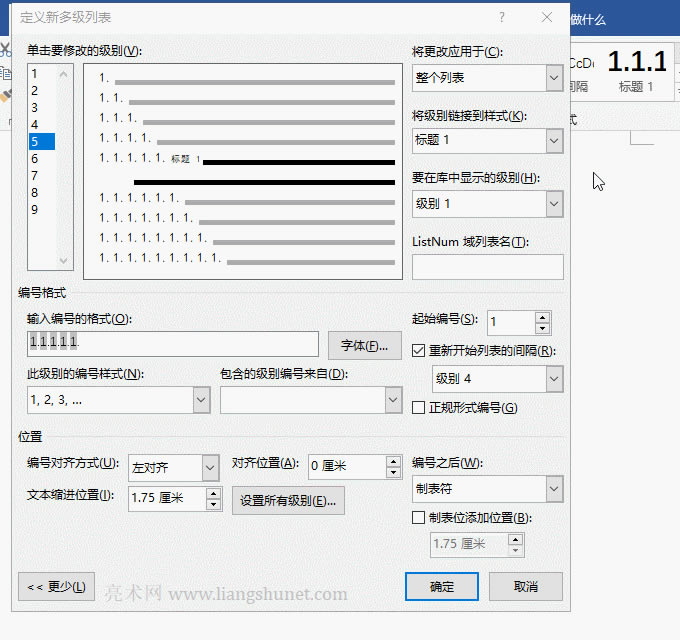Viewport: 680px width, 640px height.
Task: Increase the start number spinner up arrow
Action: pyautogui.click(x=542, y=317)
